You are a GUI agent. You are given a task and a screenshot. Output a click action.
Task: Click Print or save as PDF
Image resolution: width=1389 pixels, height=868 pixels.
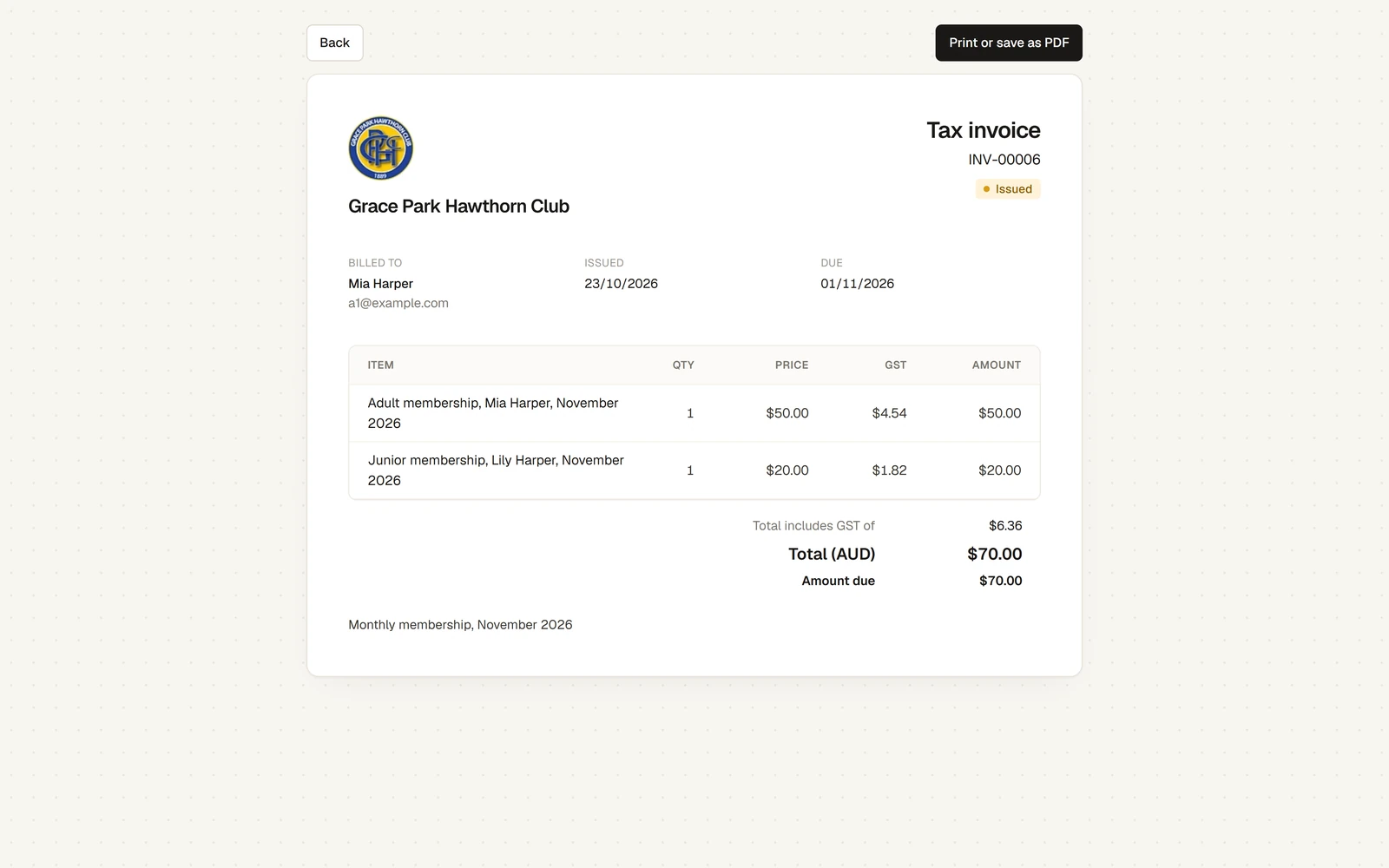pyautogui.click(x=1009, y=43)
